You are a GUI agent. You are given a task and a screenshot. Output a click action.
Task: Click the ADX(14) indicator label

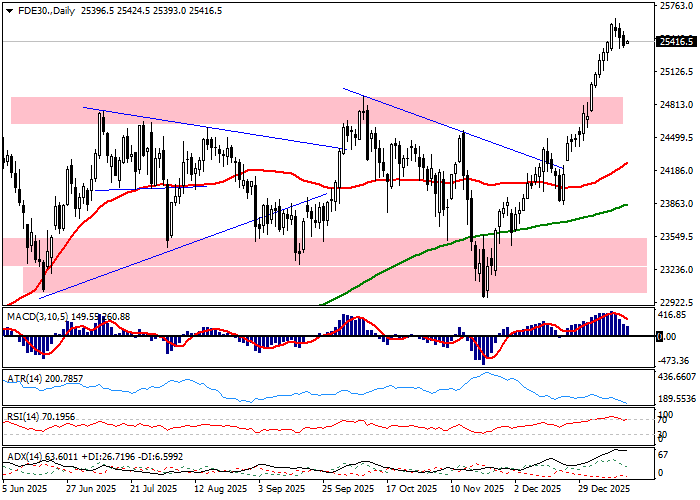27,456
